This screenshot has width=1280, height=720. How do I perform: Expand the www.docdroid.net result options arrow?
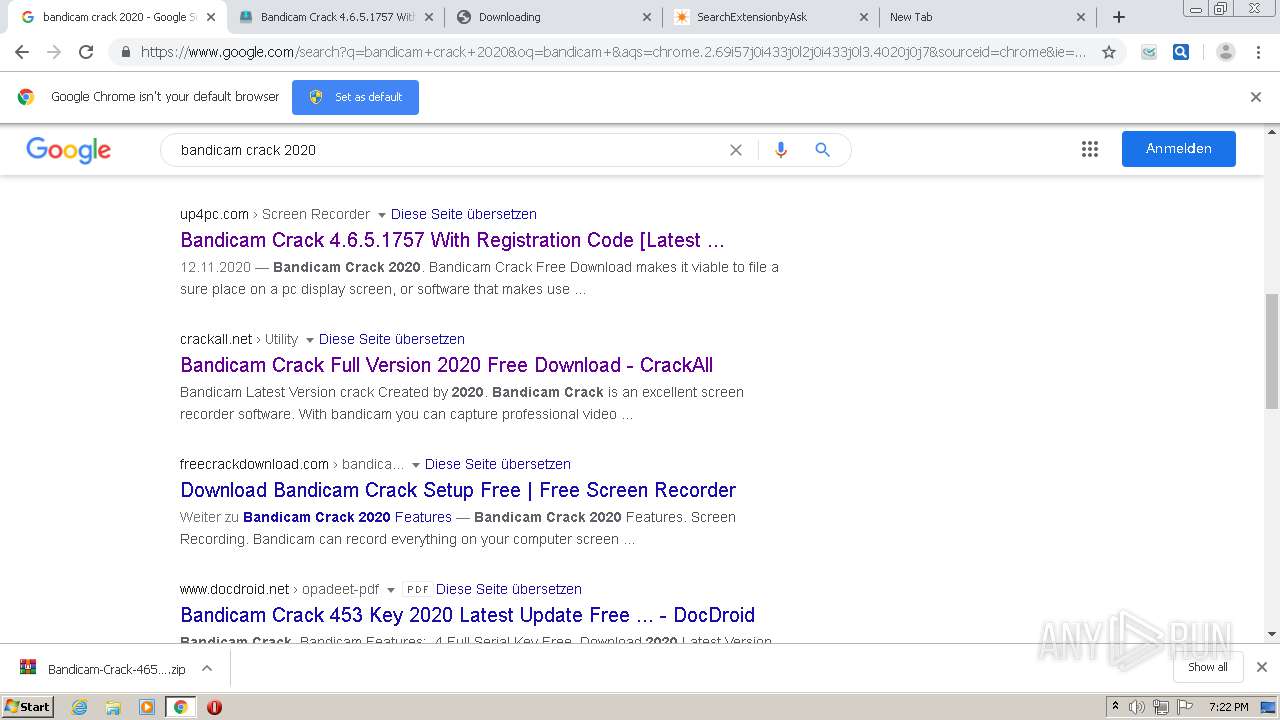pos(390,590)
